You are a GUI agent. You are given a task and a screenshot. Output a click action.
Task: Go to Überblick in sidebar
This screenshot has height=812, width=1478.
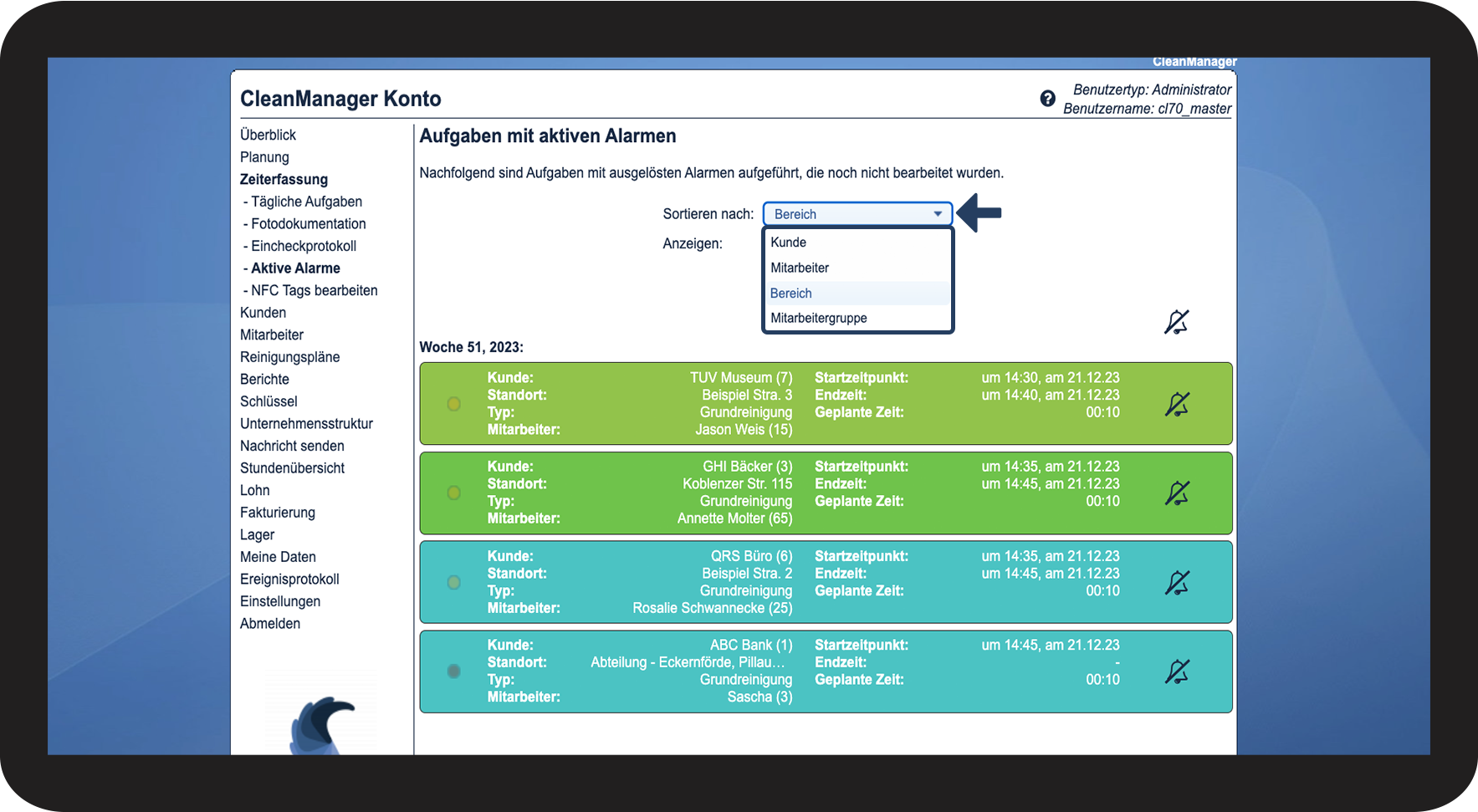click(268, 135)
